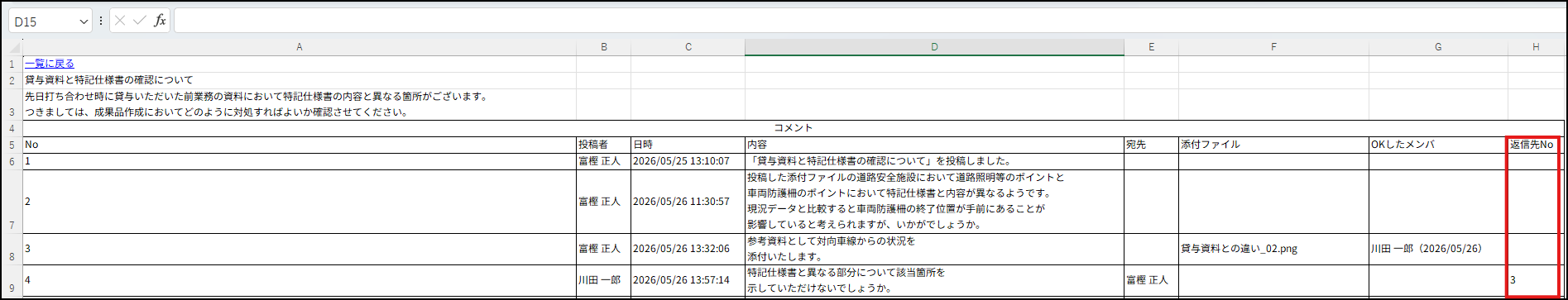Select the content cell starting 投稿した添付ファイルの道路安全施設
The image size is (1568, 300).
coord(934,202)
